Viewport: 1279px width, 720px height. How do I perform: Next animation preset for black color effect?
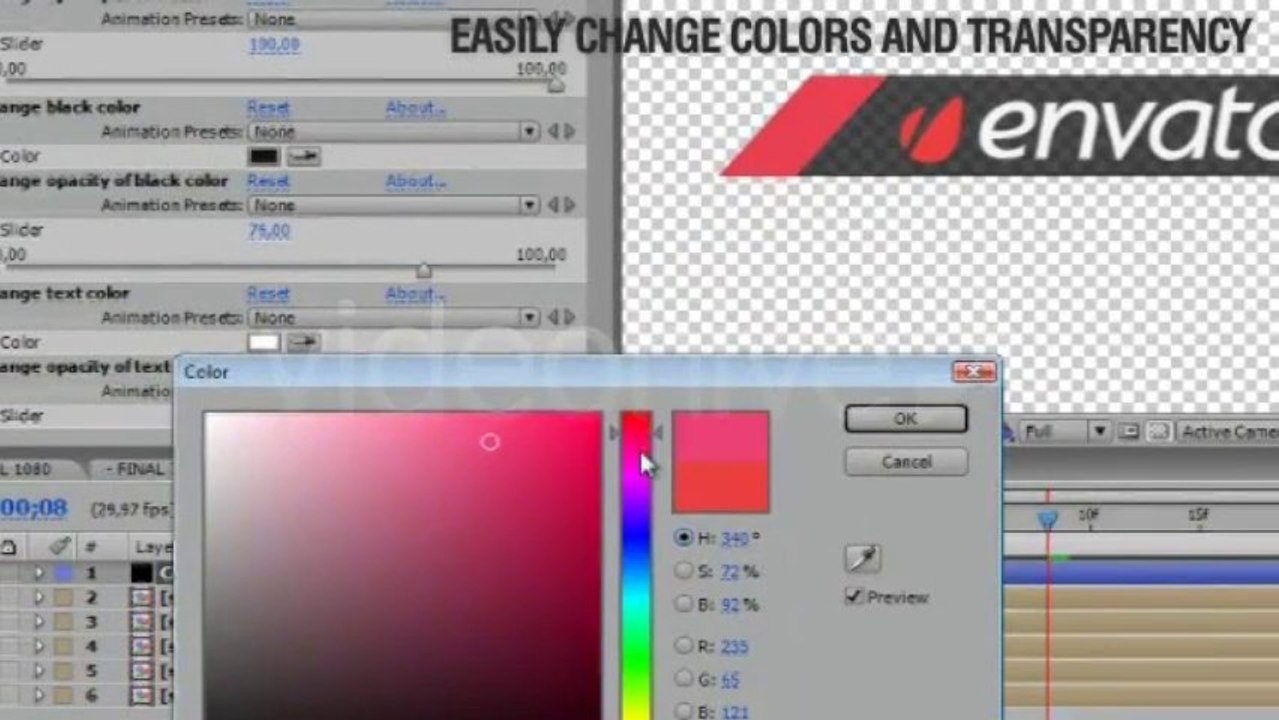coord(570,131)
